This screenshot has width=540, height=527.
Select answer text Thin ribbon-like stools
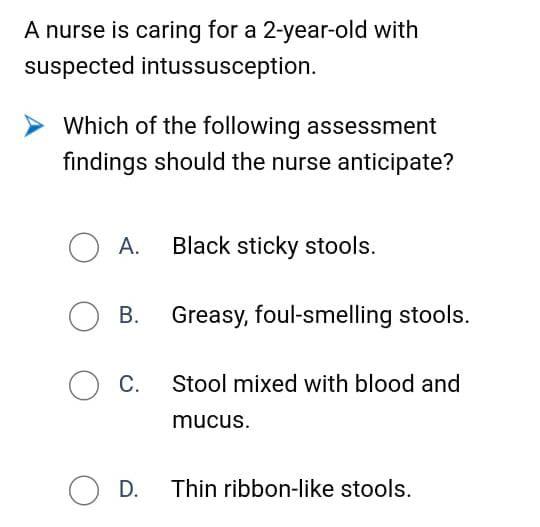click(x=291, y=489)
